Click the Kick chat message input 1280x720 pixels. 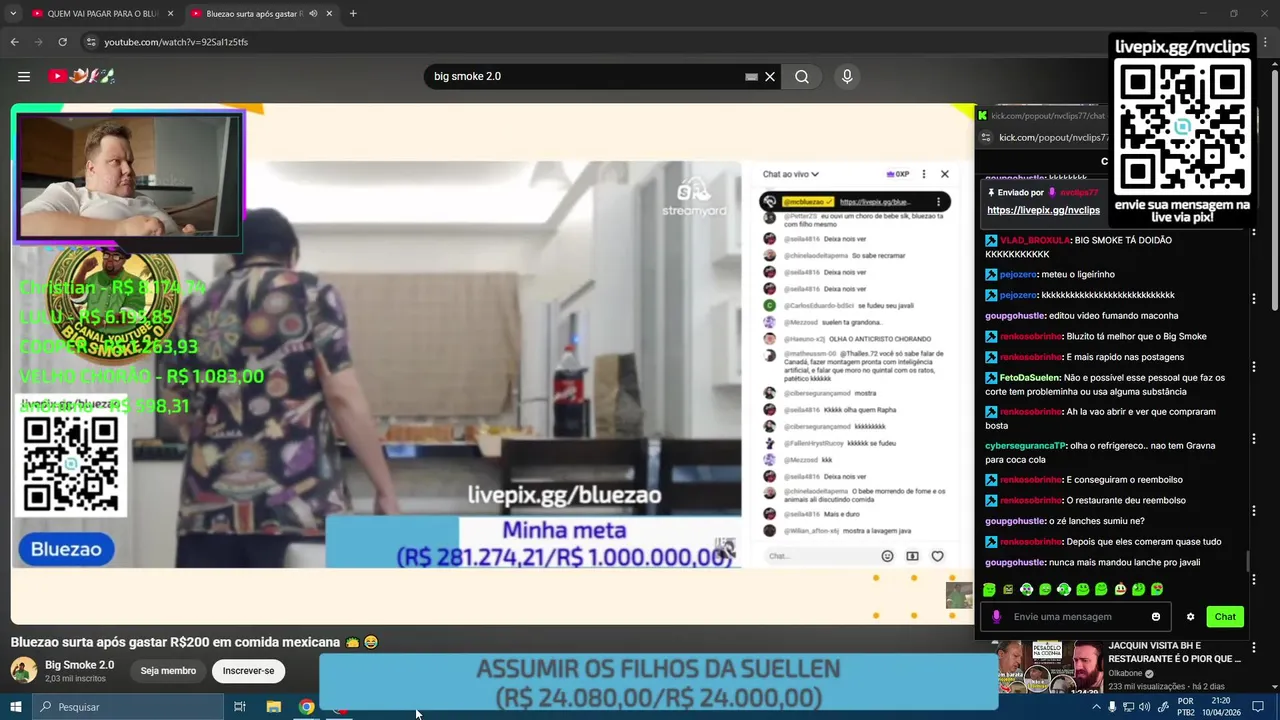(x=1078, y=617)
